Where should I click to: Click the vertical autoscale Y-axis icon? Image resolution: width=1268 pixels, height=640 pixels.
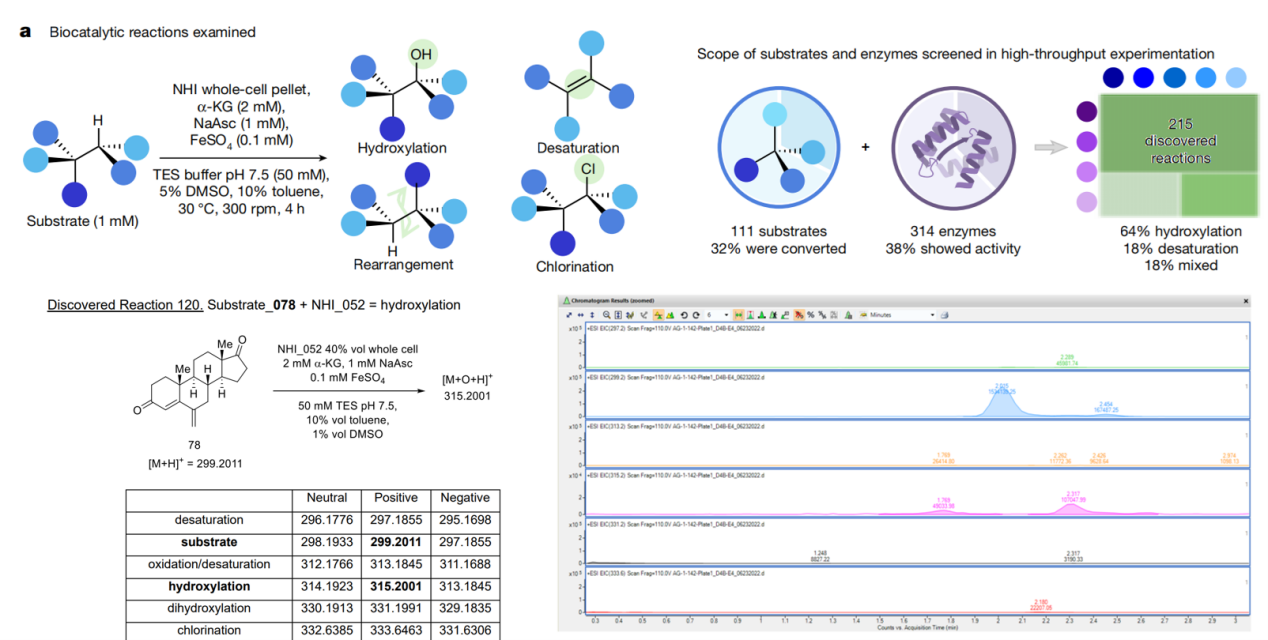pyautogui.click(x=592, y=315)
